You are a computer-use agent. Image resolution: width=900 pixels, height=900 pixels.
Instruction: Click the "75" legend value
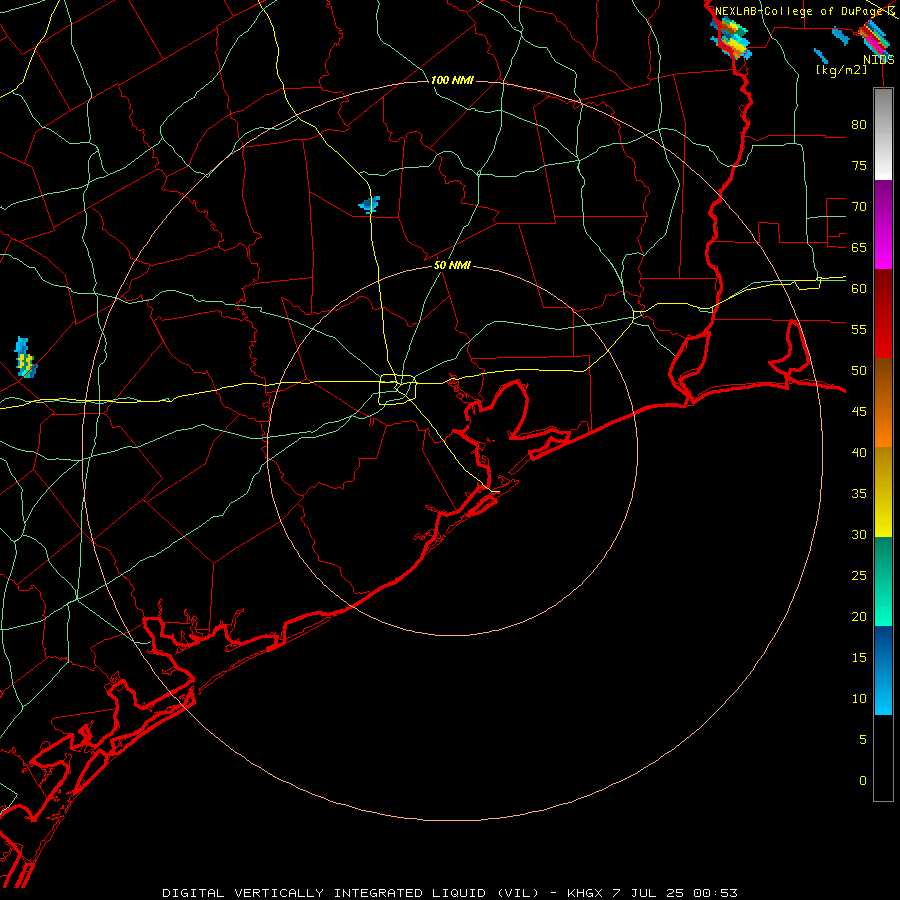(x=859, y=166)
